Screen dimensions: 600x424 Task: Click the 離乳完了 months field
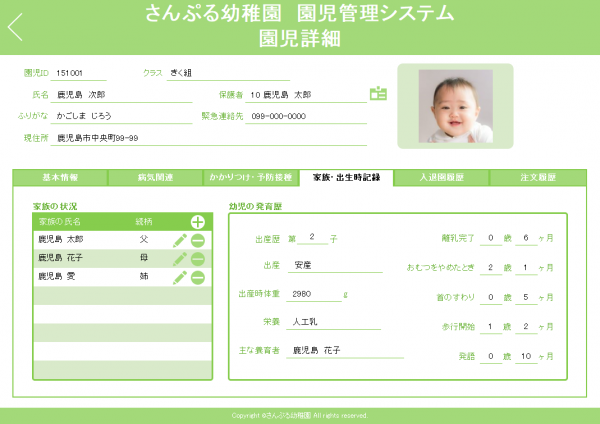coord(526,238)
